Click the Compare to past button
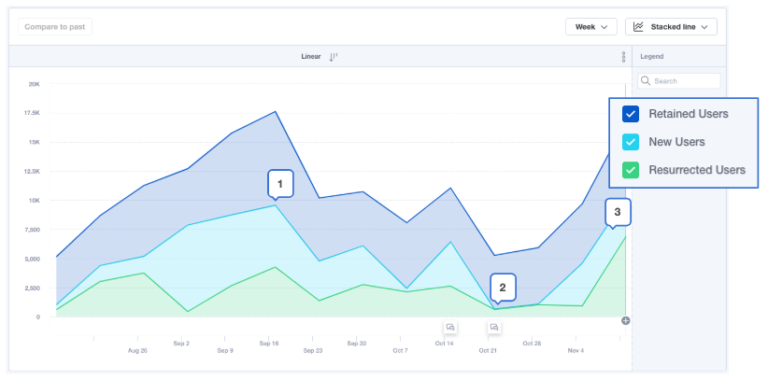Image resolution: width=768 pixels, height=380 pixels. point(55,27)
